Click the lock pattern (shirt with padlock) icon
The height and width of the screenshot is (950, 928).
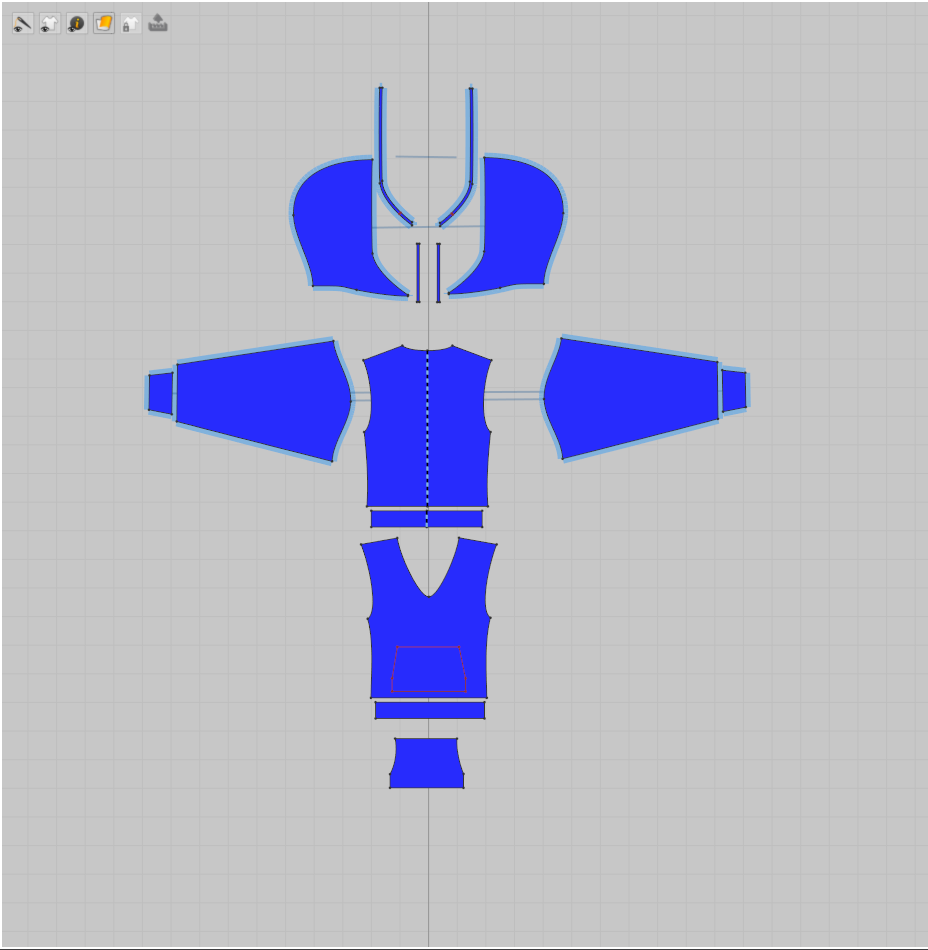pyautogui.click(x=131, y=24)
